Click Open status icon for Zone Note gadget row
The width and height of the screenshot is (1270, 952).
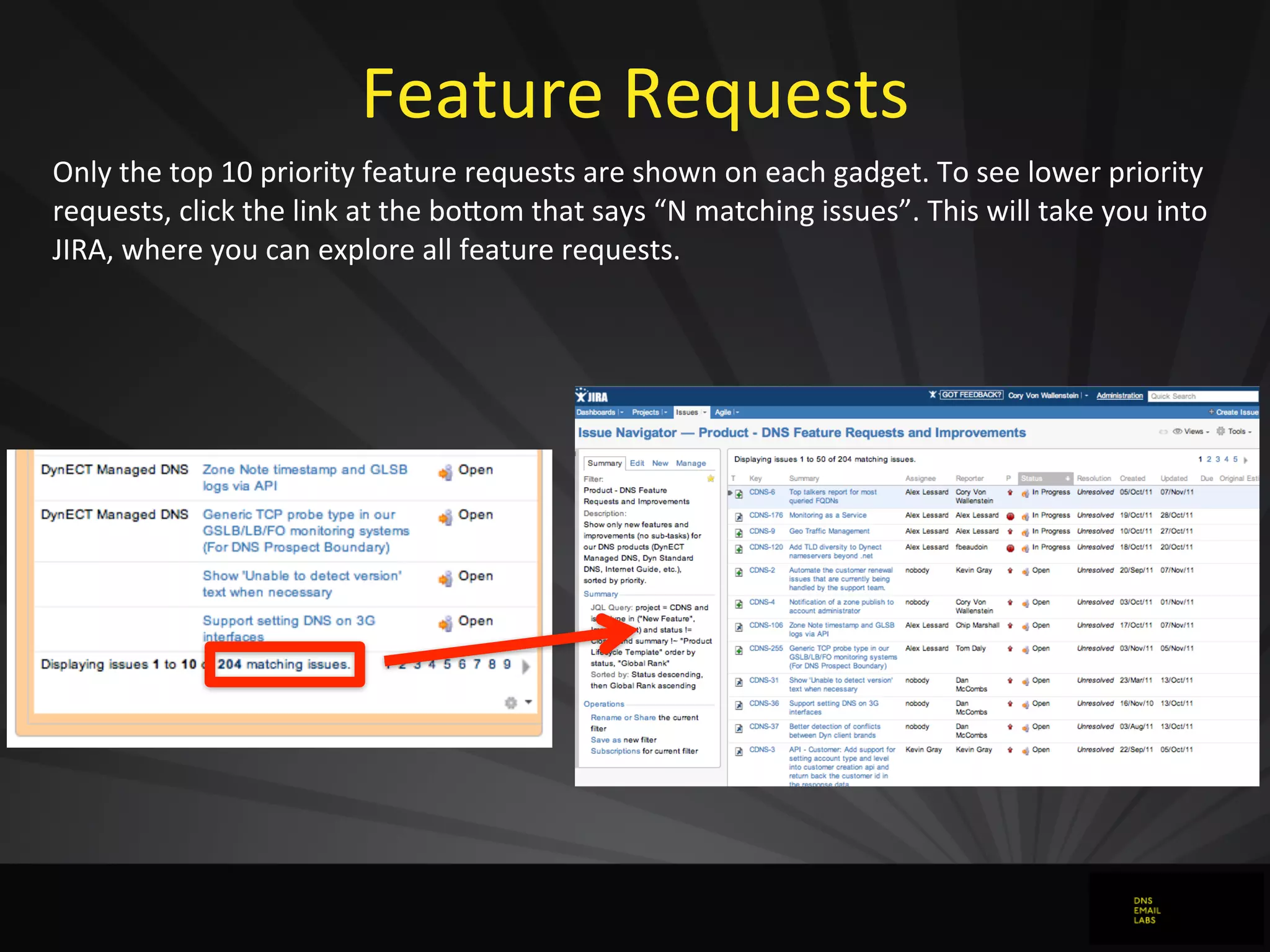pos(445,472)
